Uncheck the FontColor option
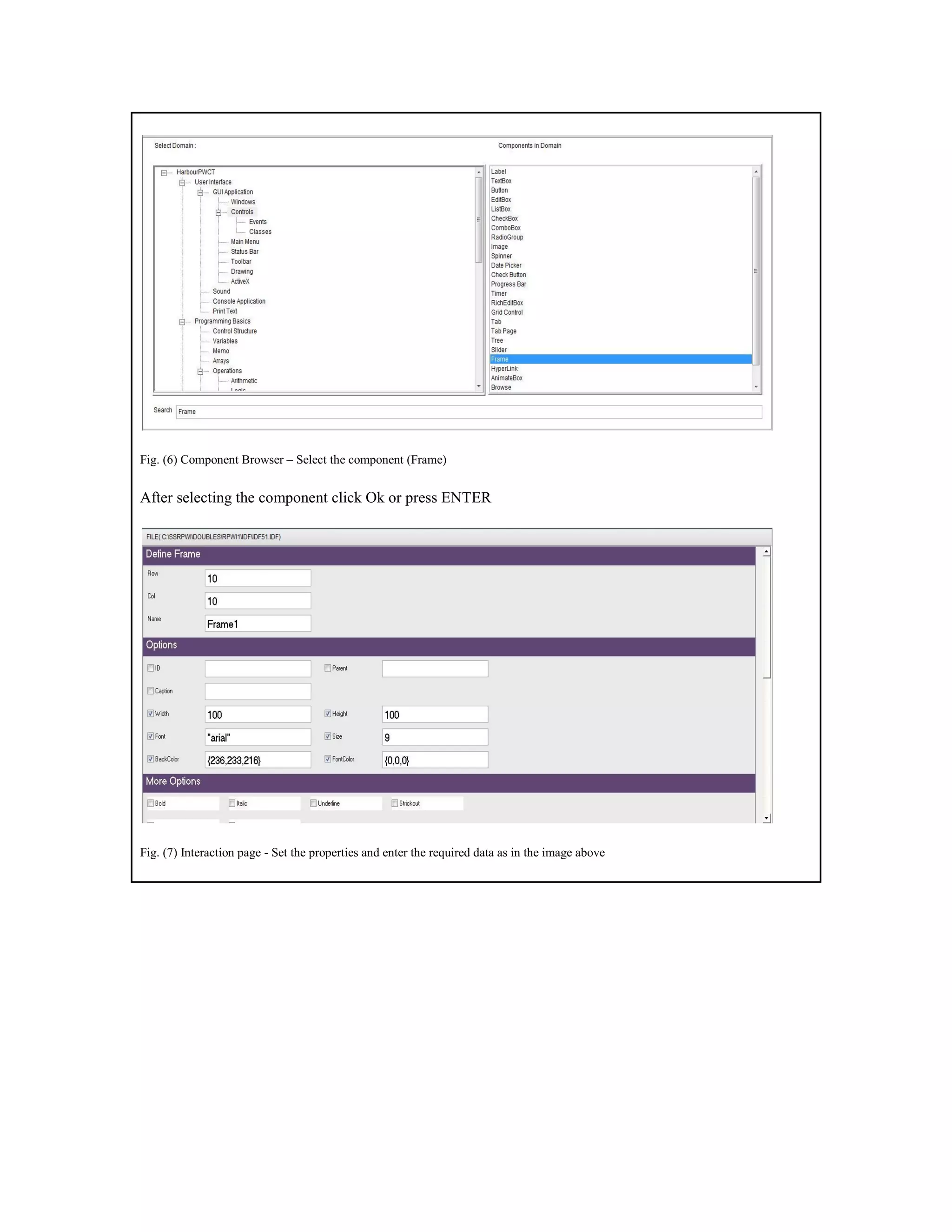 click(x=328, y=759)
